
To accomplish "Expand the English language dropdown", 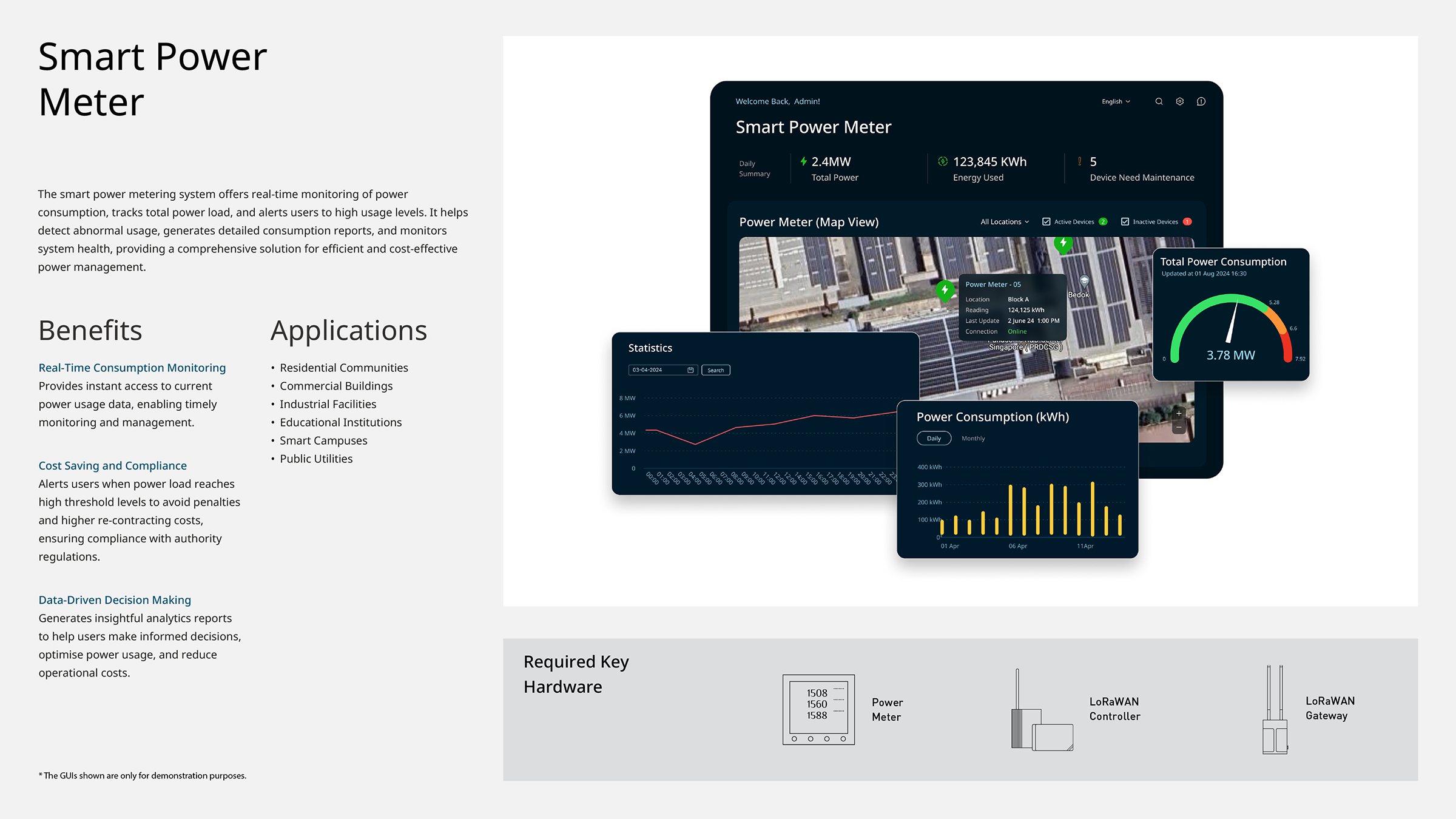I will (x=1115, y=101).
